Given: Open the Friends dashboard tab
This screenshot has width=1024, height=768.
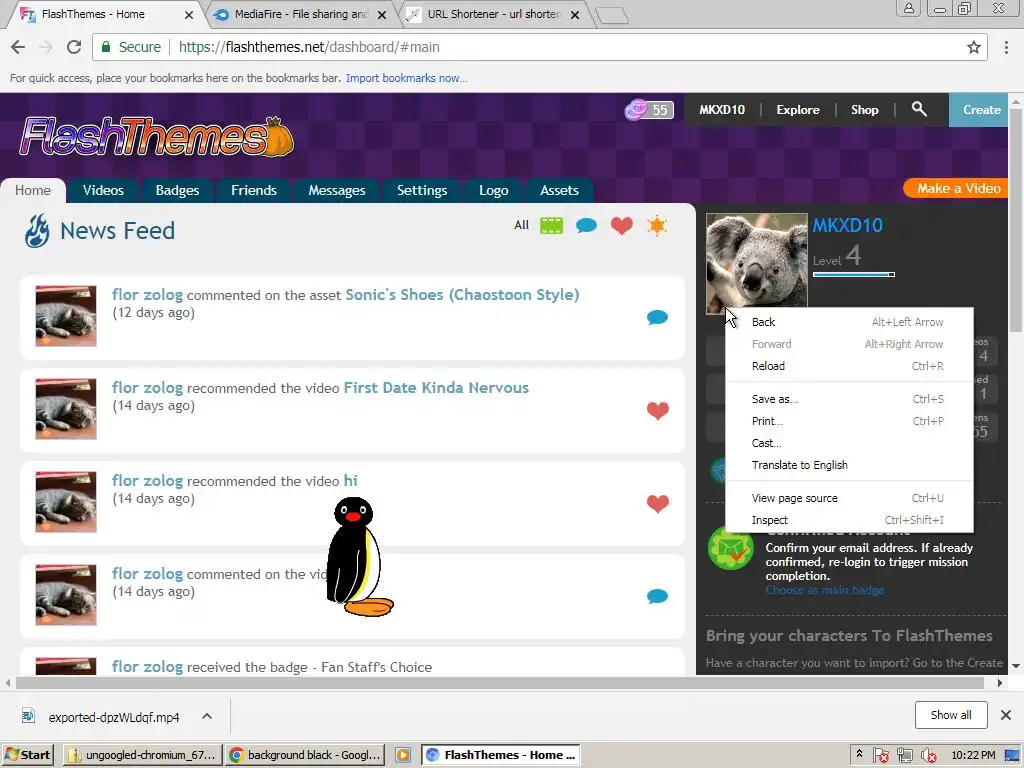Looking at the screenshot, I should tap(253, 190).
